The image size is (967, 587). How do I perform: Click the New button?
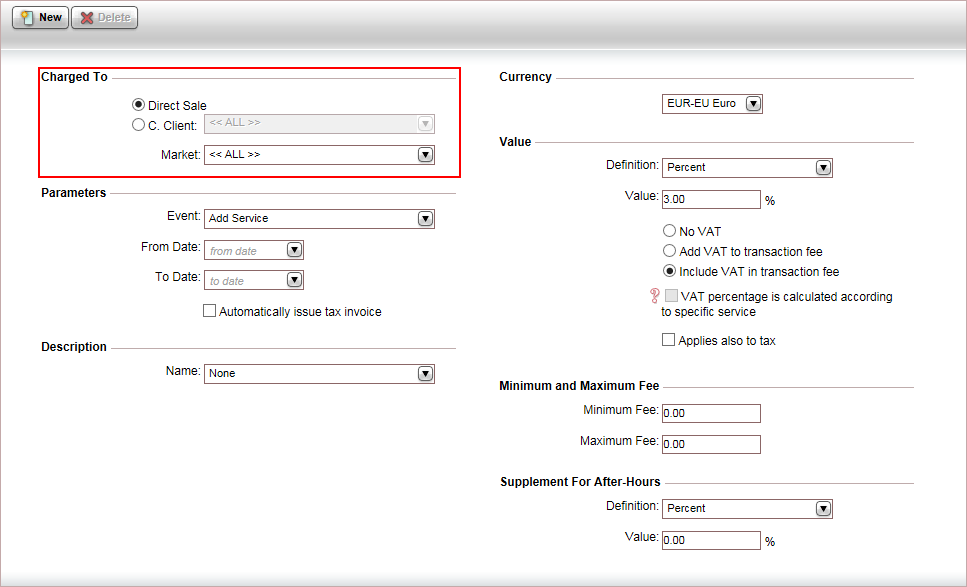coord(40,17)
